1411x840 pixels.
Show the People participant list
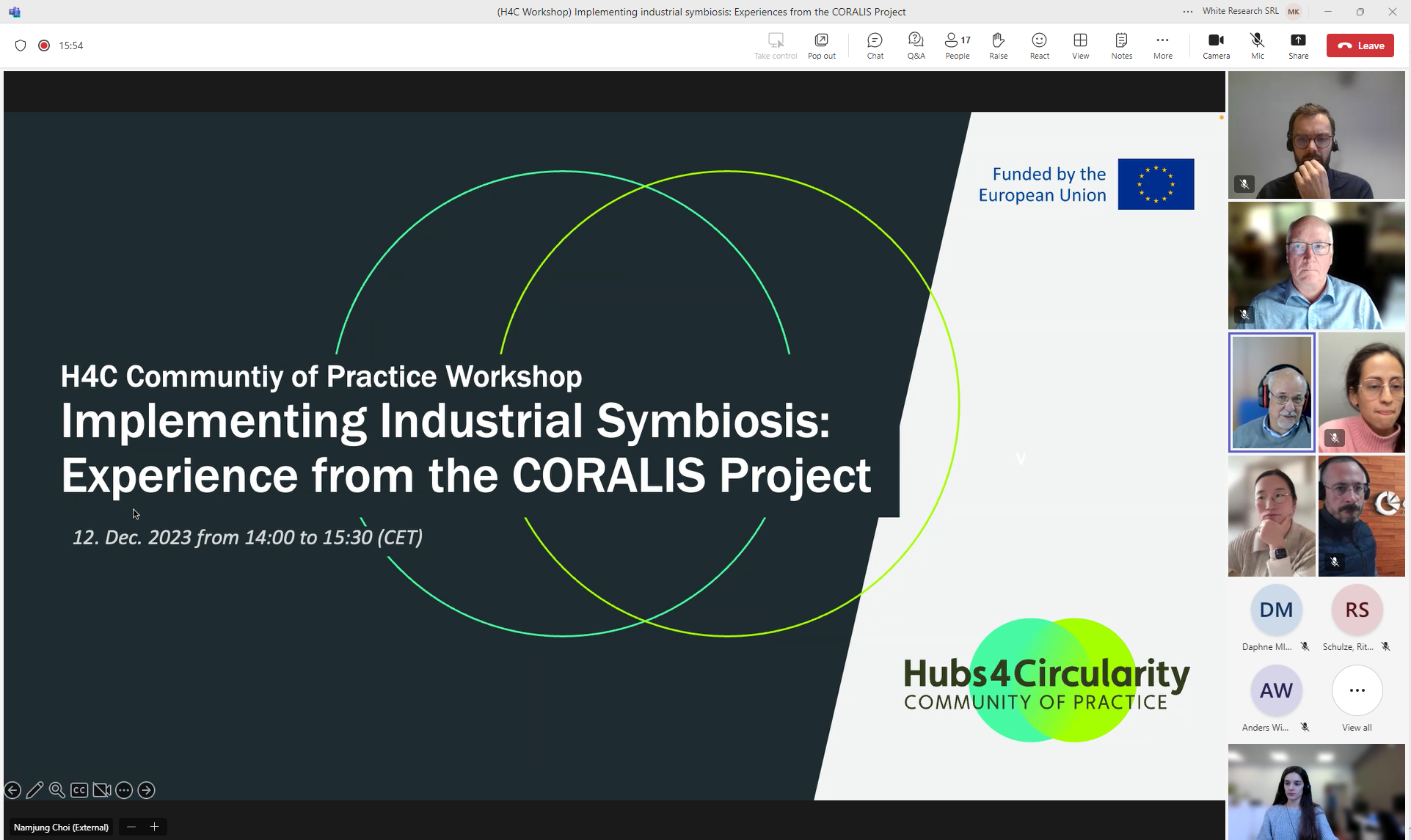(x=958, y=45)
